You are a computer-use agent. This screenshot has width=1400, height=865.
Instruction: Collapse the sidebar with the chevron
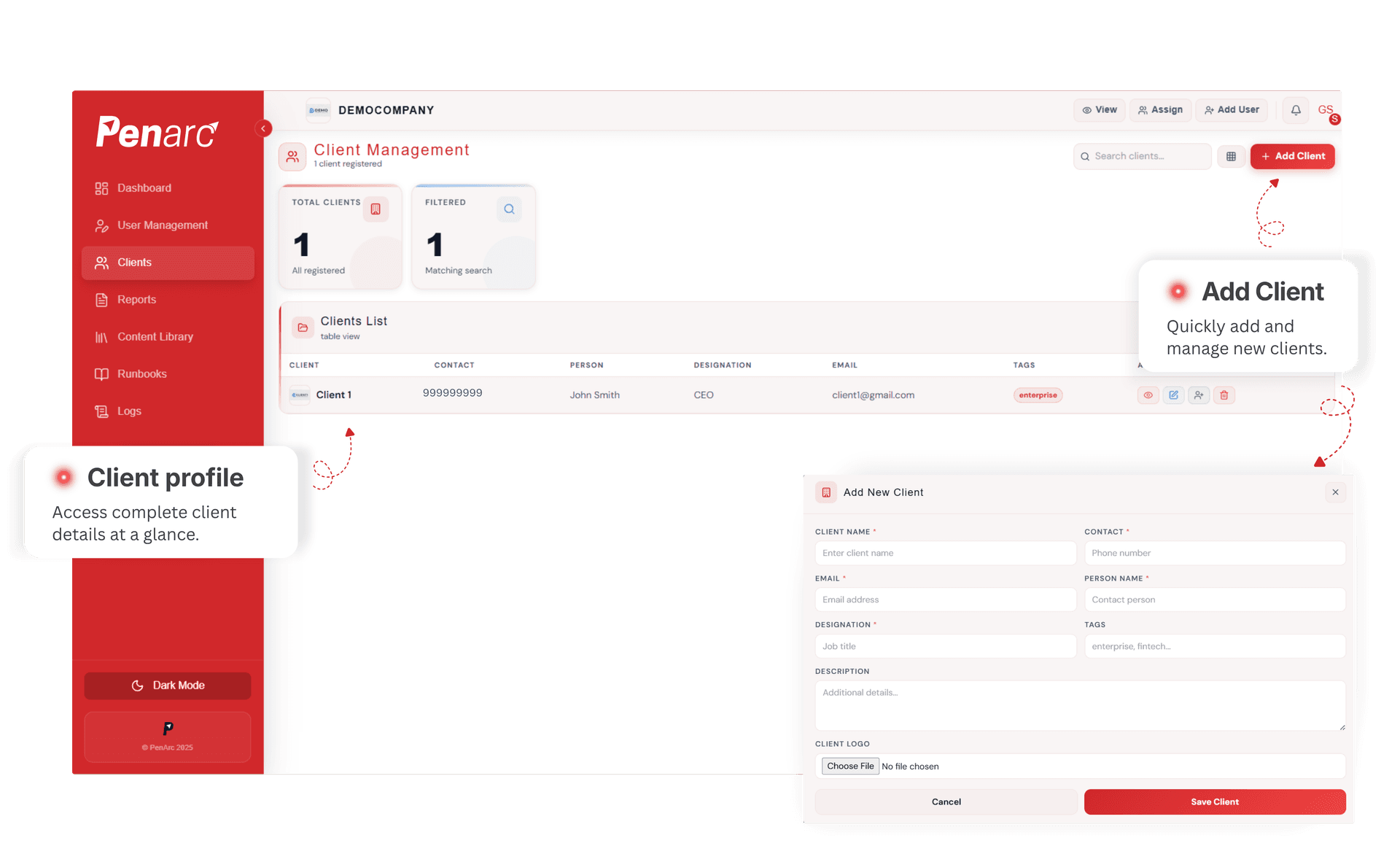pos(263,128)
